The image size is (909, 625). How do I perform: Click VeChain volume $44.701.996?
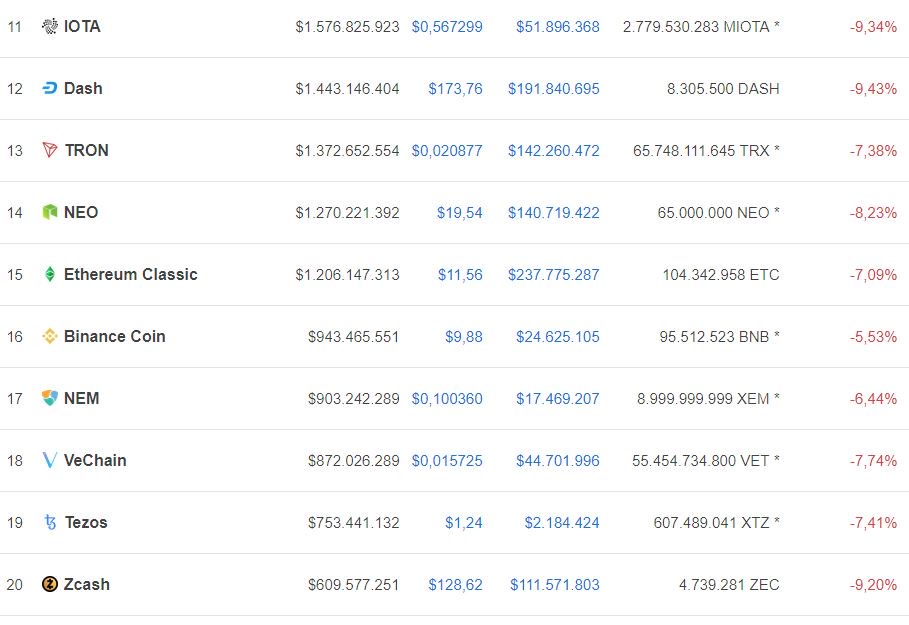tap(558, 462)
